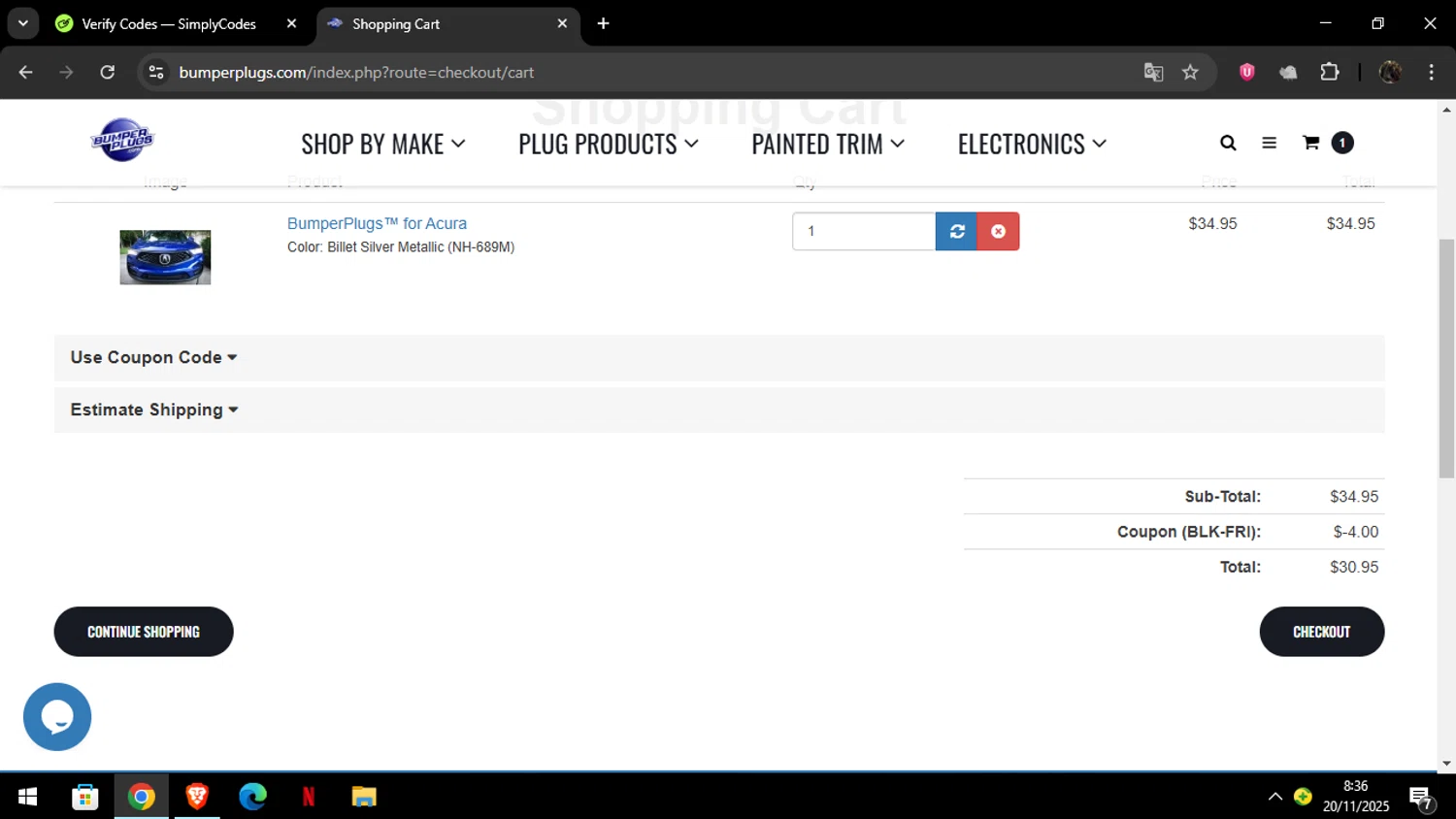Click the Chrome taskbar icon

click(x=142, y=797)
